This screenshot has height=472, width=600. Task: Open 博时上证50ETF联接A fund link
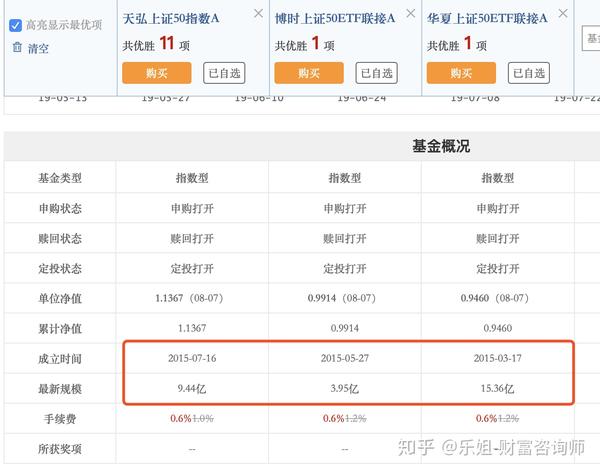point(335,18)
